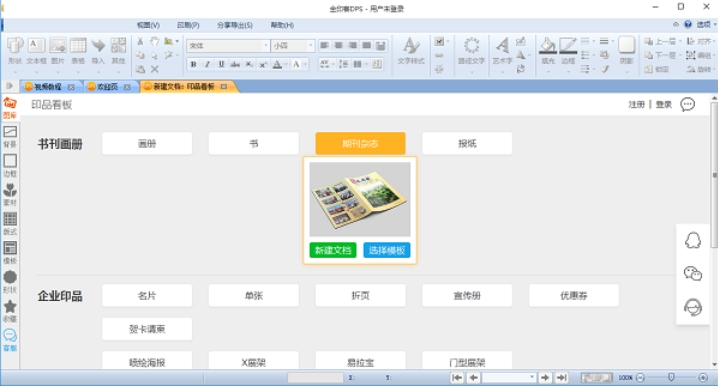Click the chat bubble icon beside 登录

coord(687,104)
